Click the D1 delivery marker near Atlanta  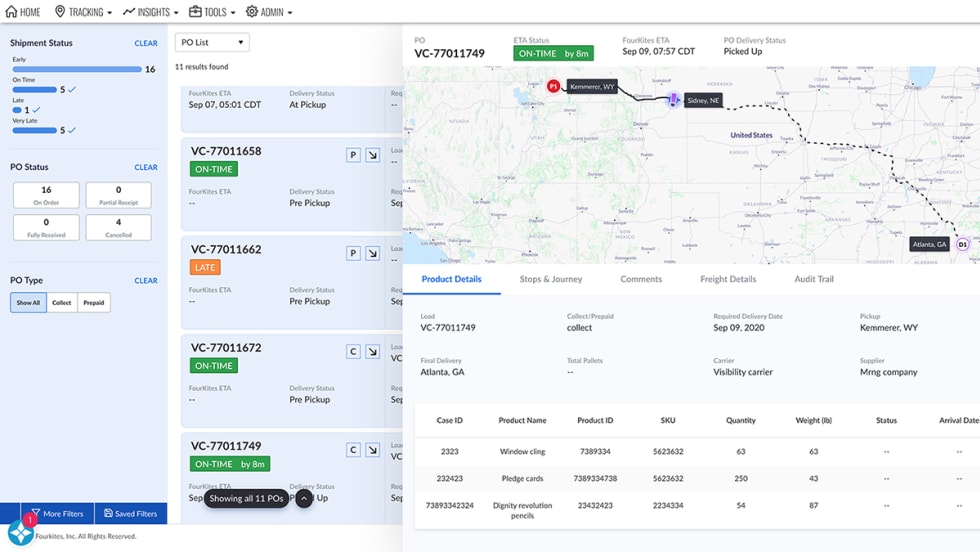click(962, 244)
